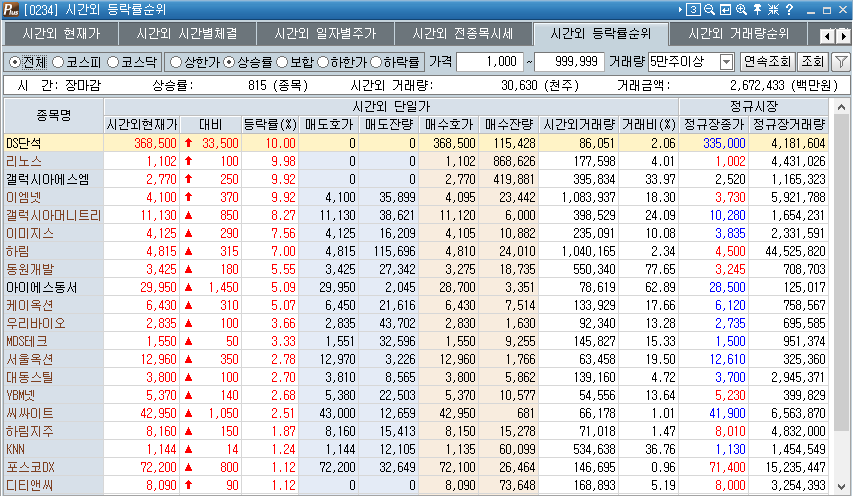Image resolution: width=853 pixels, height=496 pixels.
Task: Click the 조회 button
Action: pos(813,62)
